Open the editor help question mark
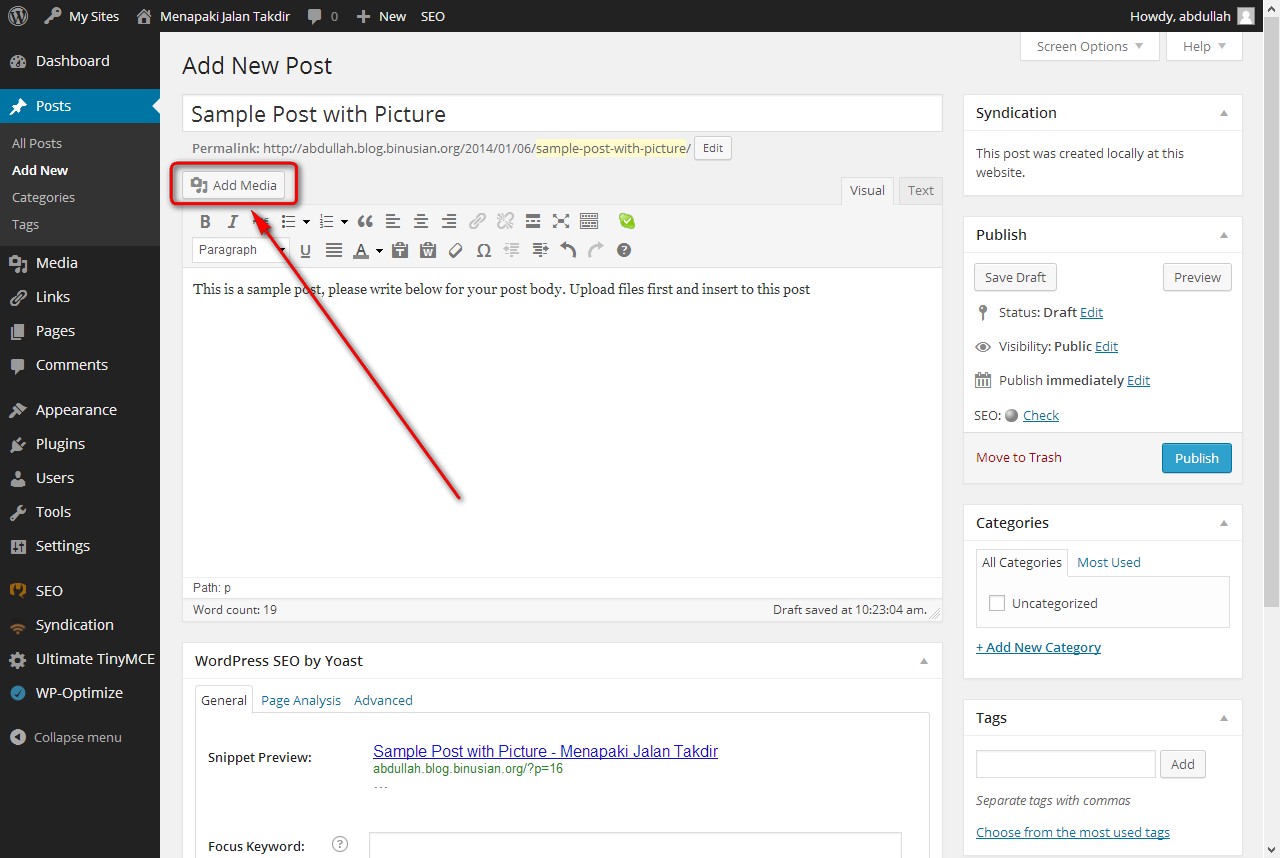The height and width of the screenshot is (858, 1280). [x=624, y=250]
